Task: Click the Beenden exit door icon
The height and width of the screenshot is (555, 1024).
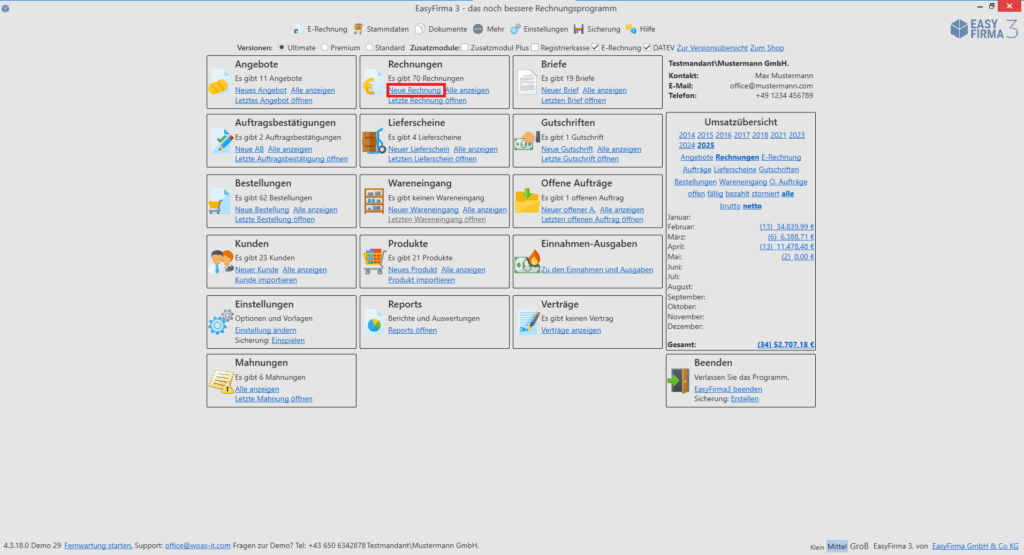Action: [x=679, y=380]
